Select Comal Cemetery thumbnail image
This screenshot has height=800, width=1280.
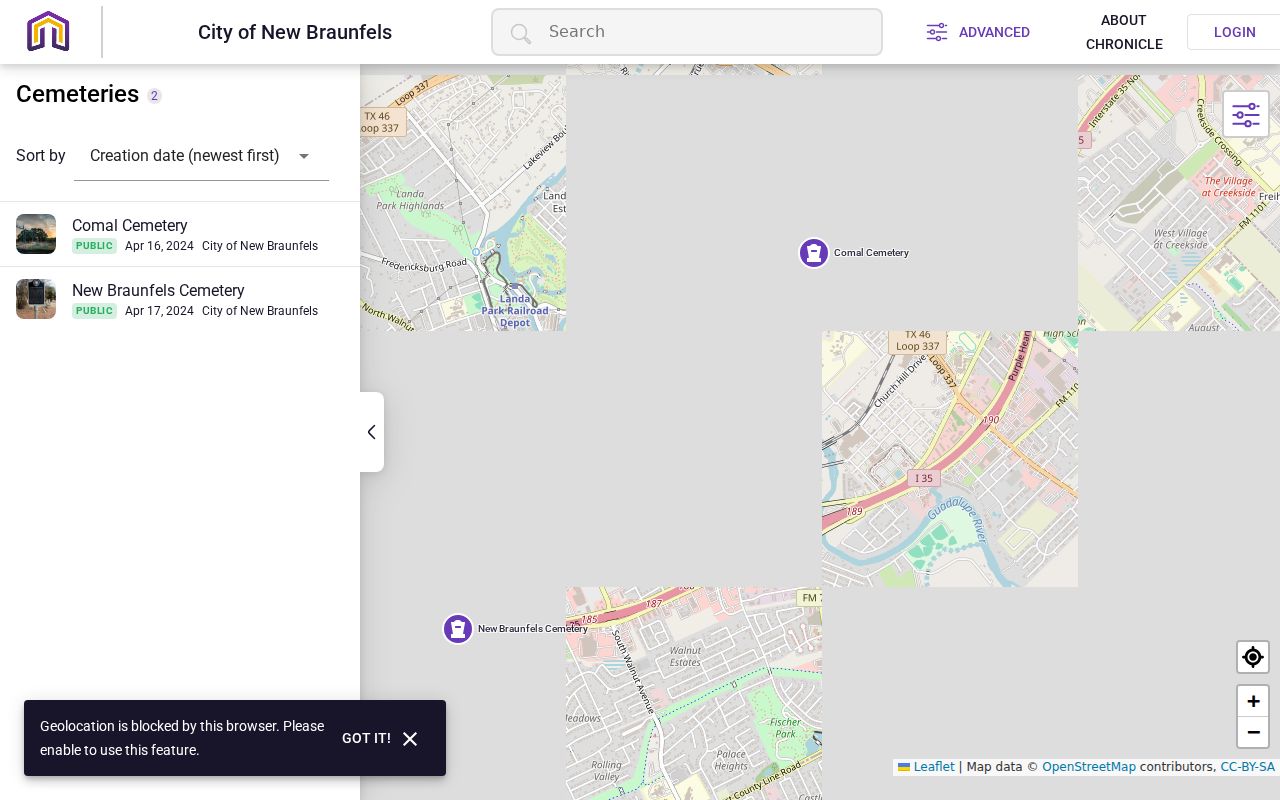point(36,234)
